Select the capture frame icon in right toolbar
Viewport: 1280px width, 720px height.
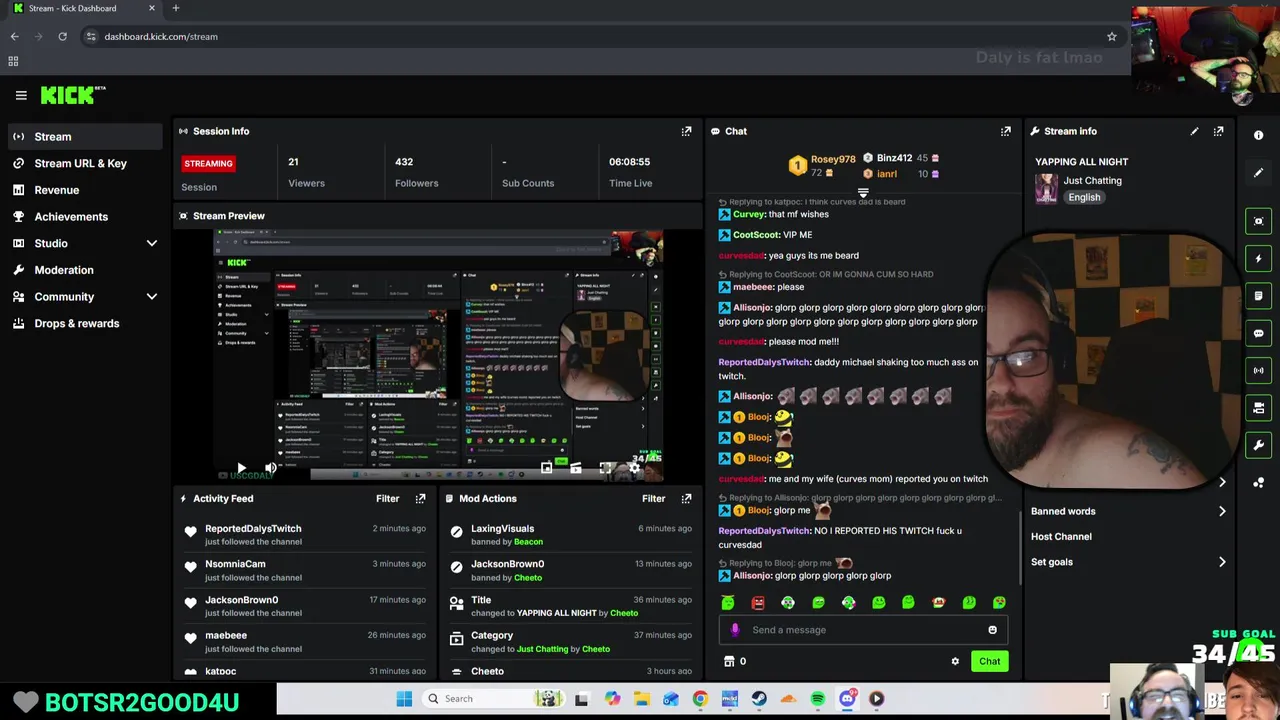(1258, 221)
